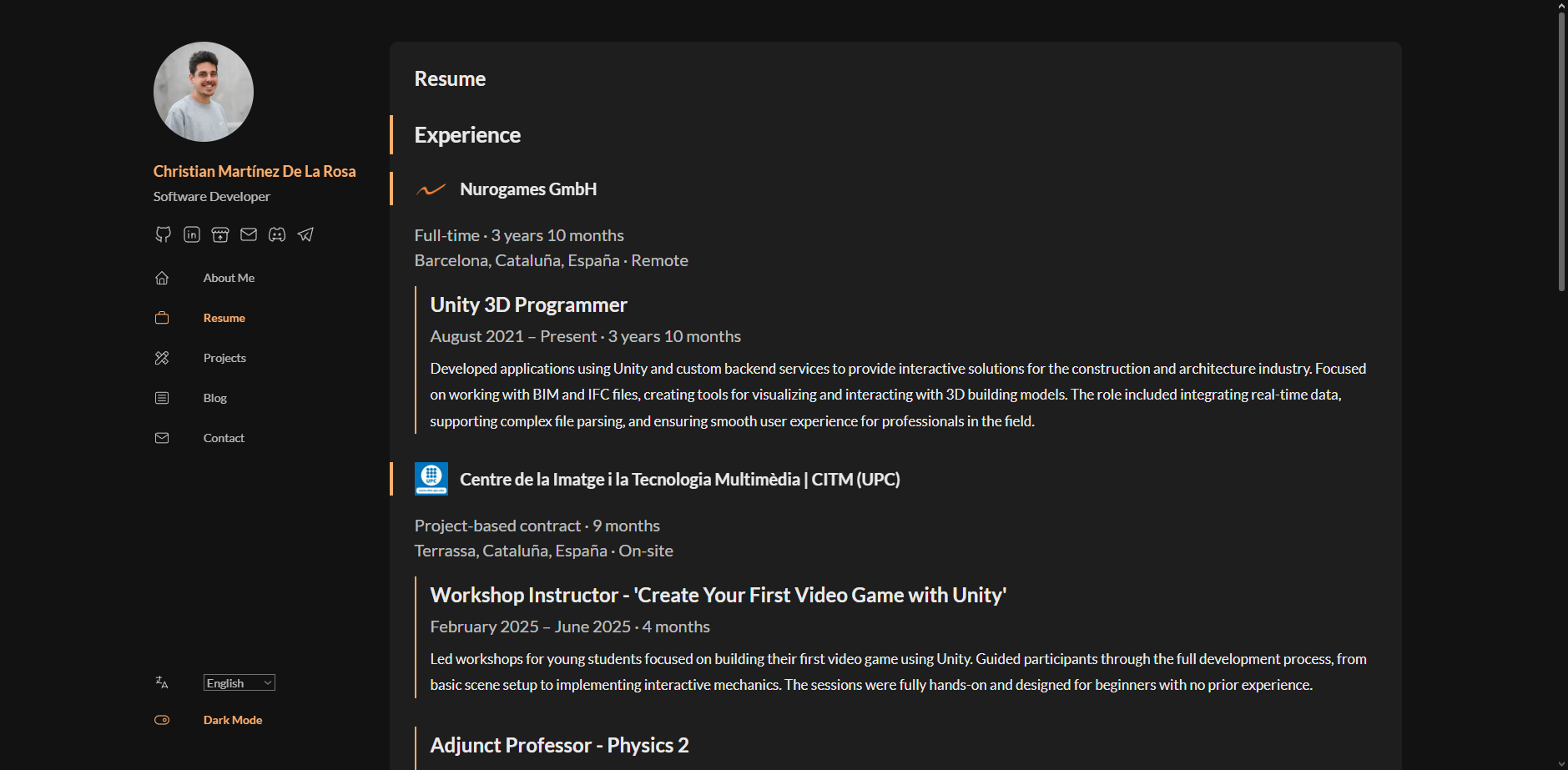Screen dimensions: 1568x770
Task: Open the itch.io store icon
Action: [220, 234]
